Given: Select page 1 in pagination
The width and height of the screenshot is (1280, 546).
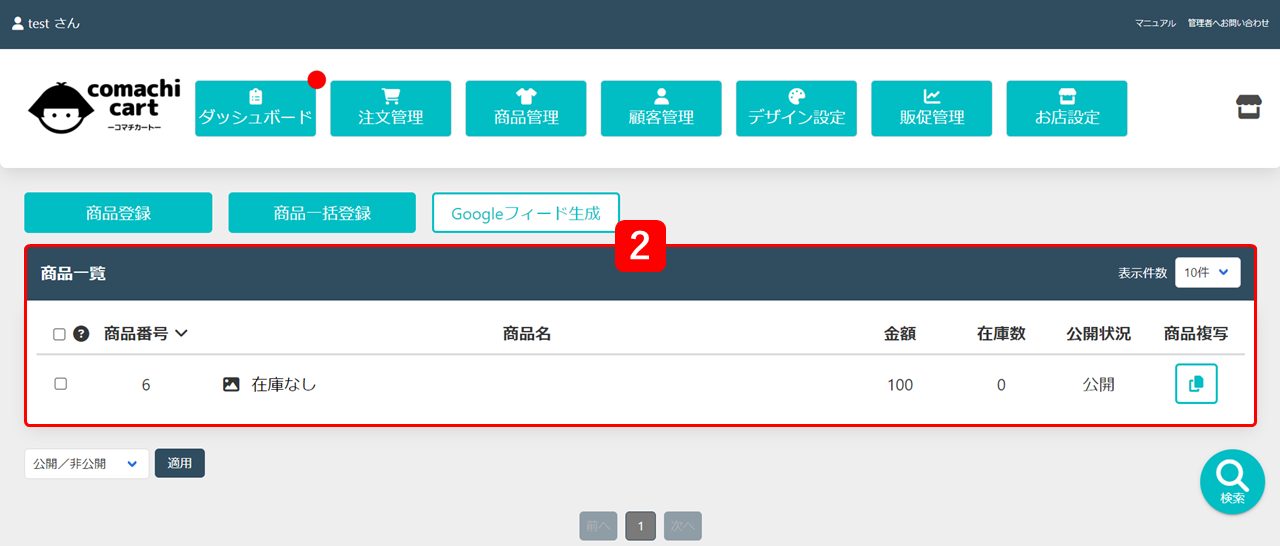Looking at the screenshot, I should coord(641,526).
